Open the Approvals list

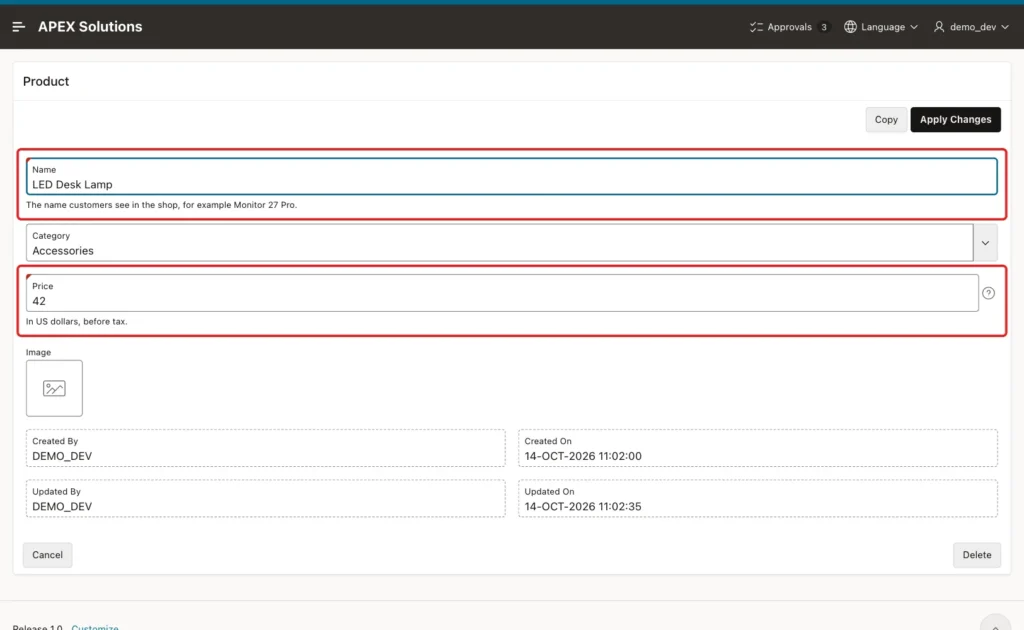(789, 27)
